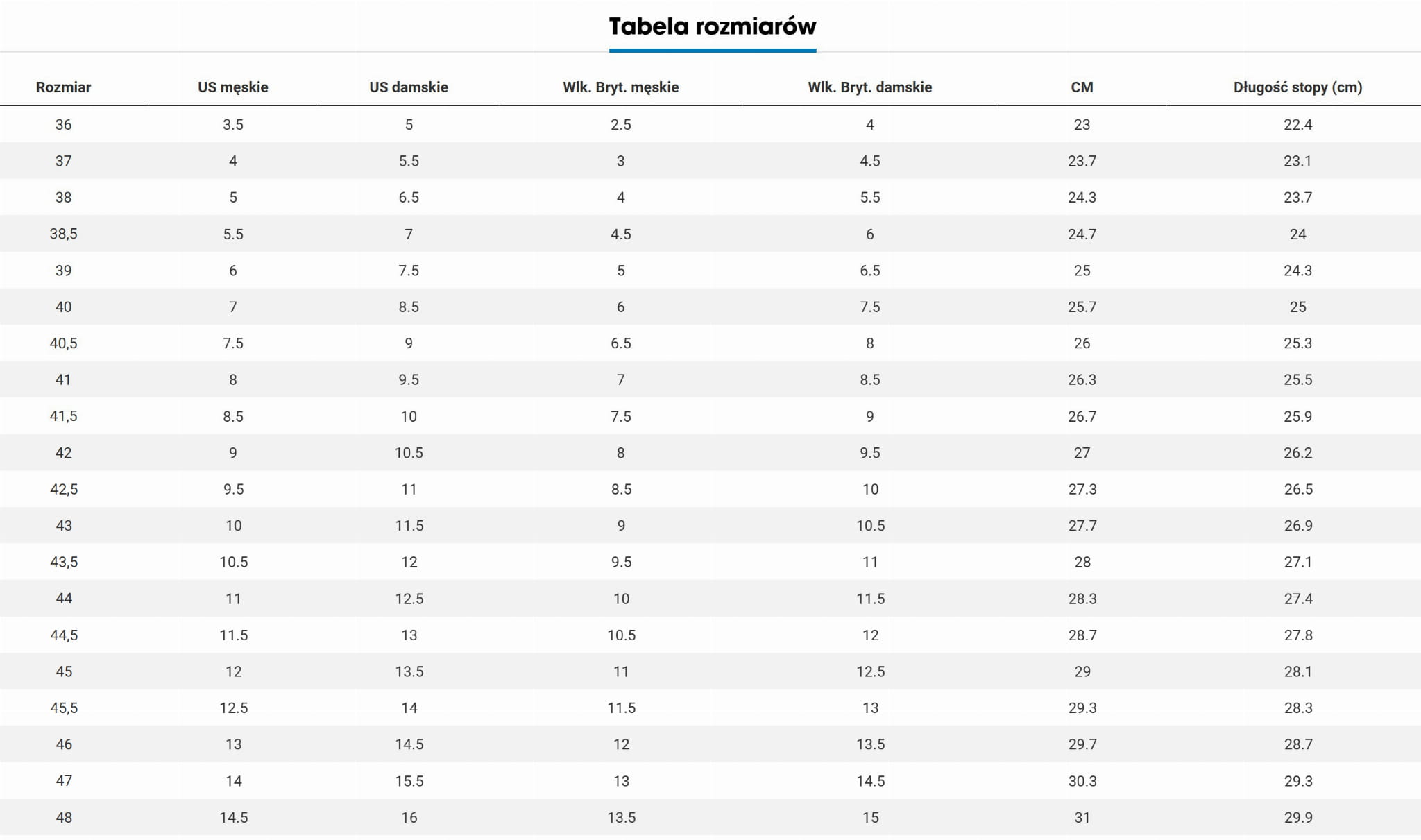
Task: Click foot length value 29.9
Action: [1298, 818]
